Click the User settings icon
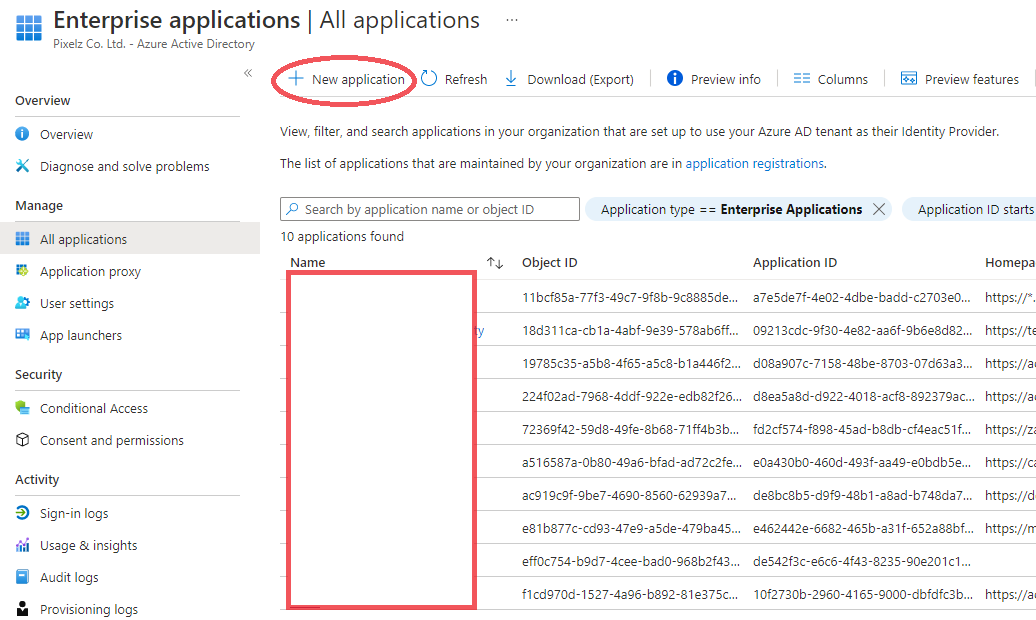1036x620 pixels. pyautogui.click(x=22, y=302)
